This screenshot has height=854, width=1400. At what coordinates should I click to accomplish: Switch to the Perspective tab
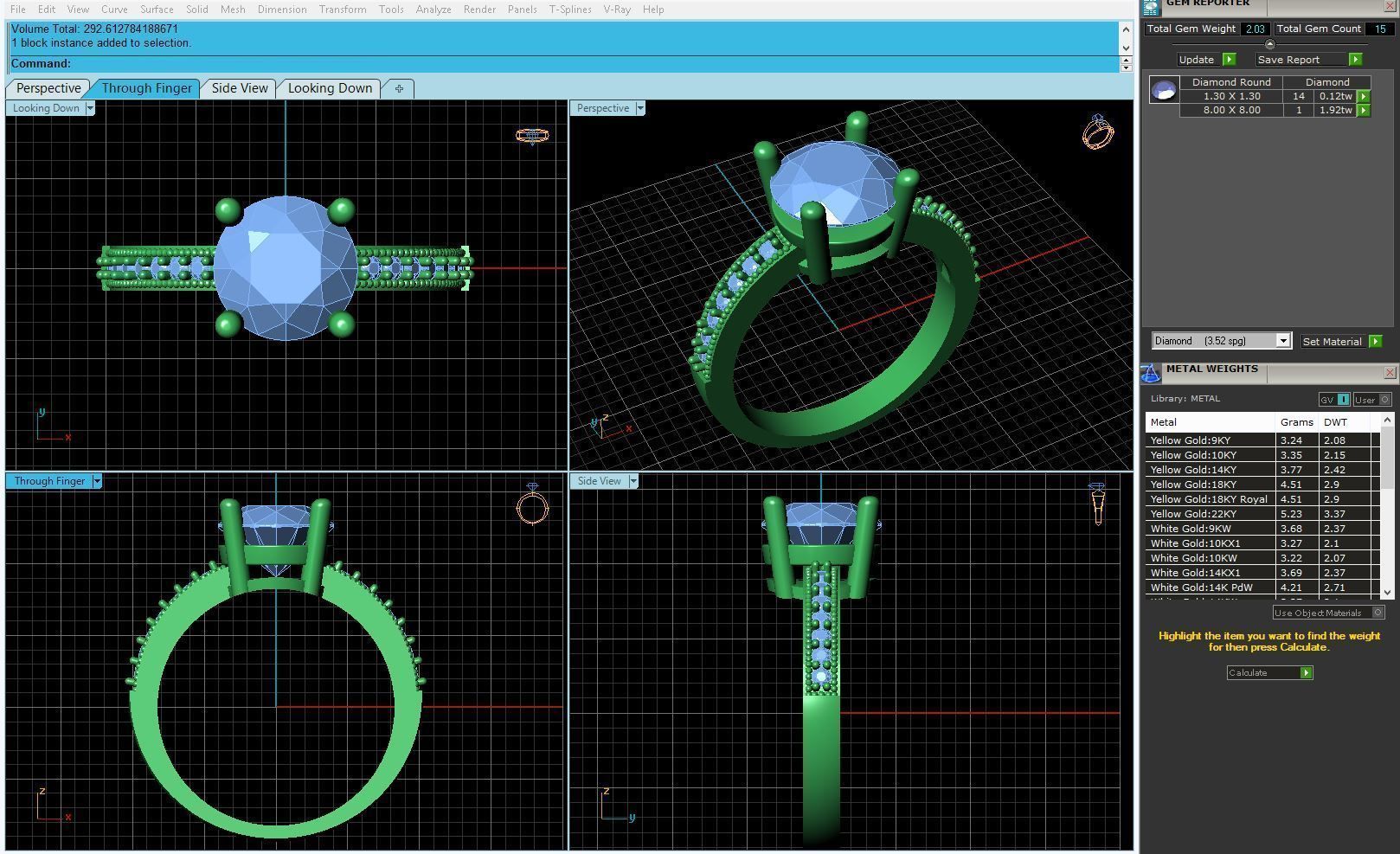coord(48,88)
